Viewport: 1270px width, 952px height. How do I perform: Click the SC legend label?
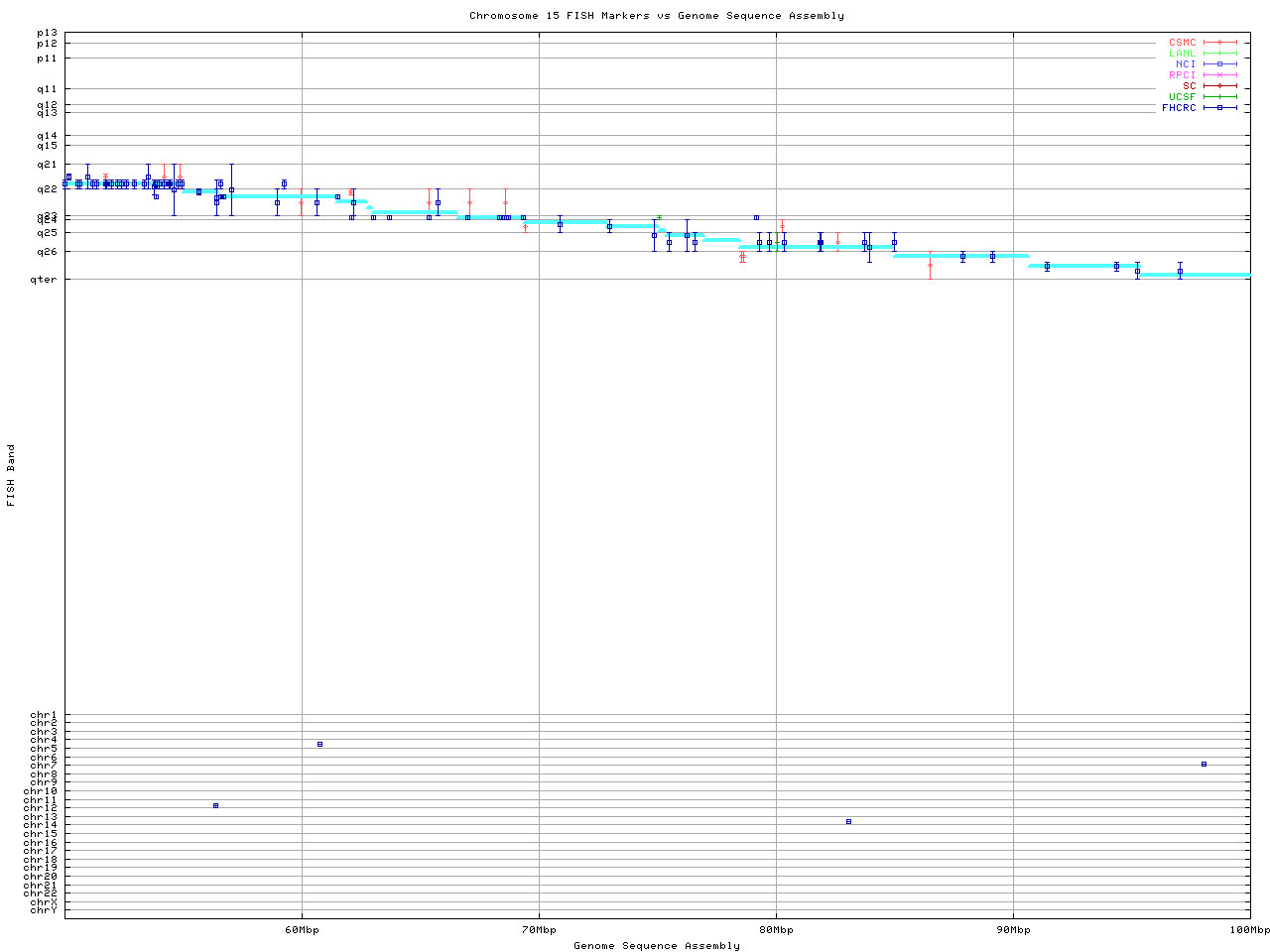(x=1189, y=86)
